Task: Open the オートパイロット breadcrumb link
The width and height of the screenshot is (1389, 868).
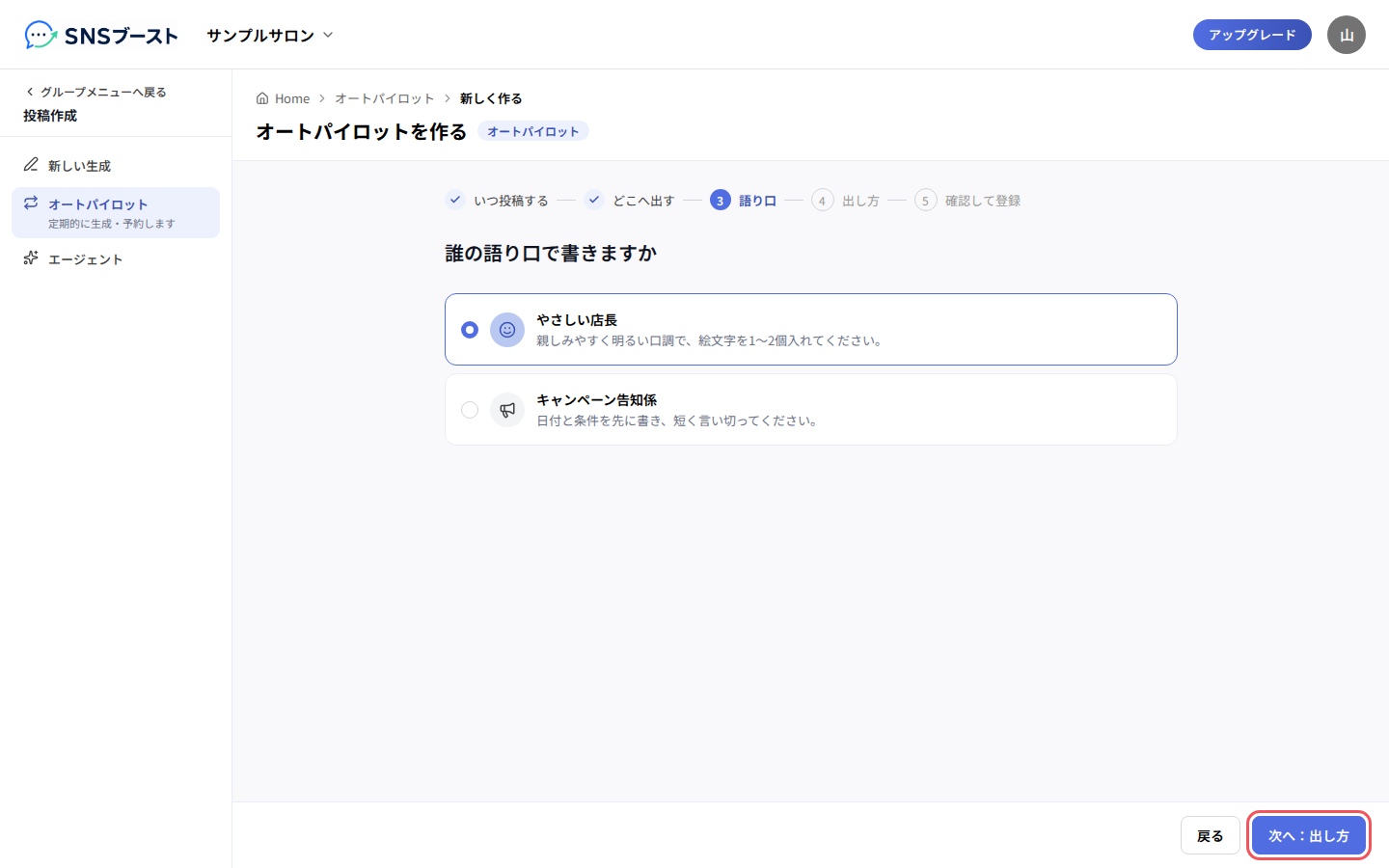Action: (x=385, y=98)
